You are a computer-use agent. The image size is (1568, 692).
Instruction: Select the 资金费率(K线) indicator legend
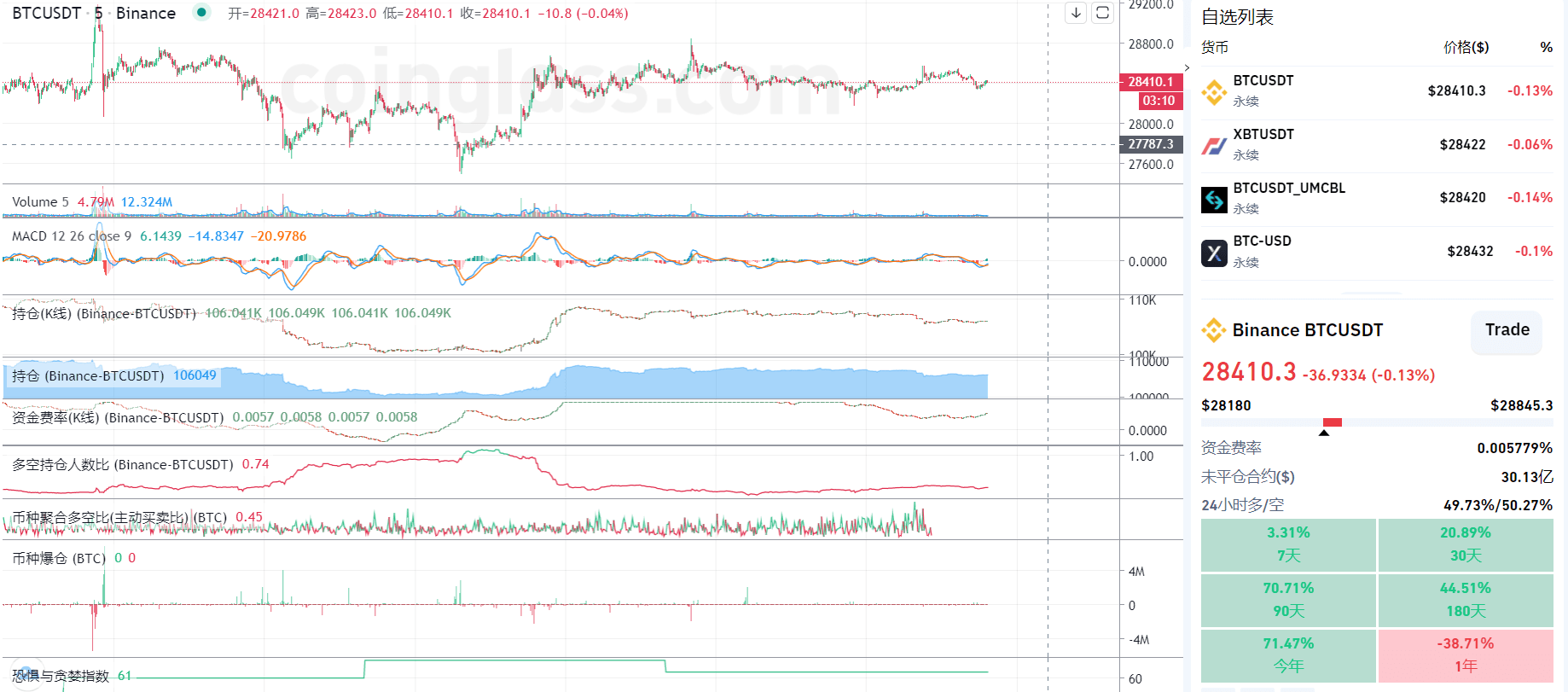[x=118, y=417]
